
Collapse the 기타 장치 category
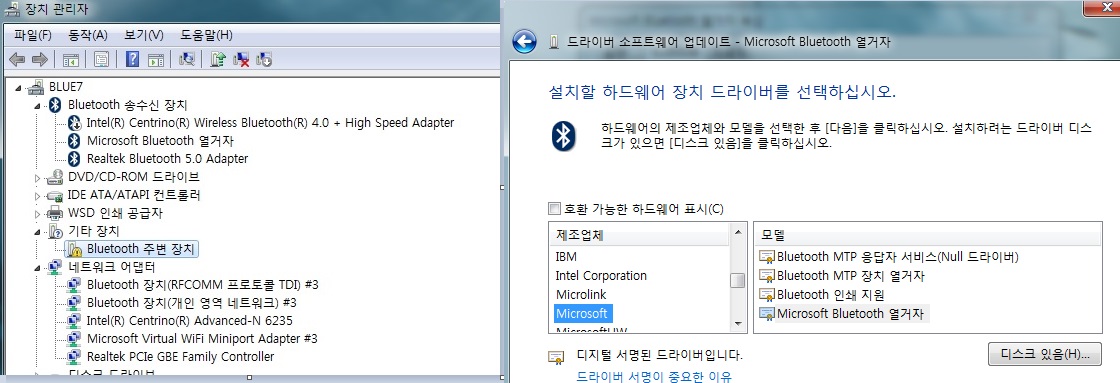coord(37,232)
